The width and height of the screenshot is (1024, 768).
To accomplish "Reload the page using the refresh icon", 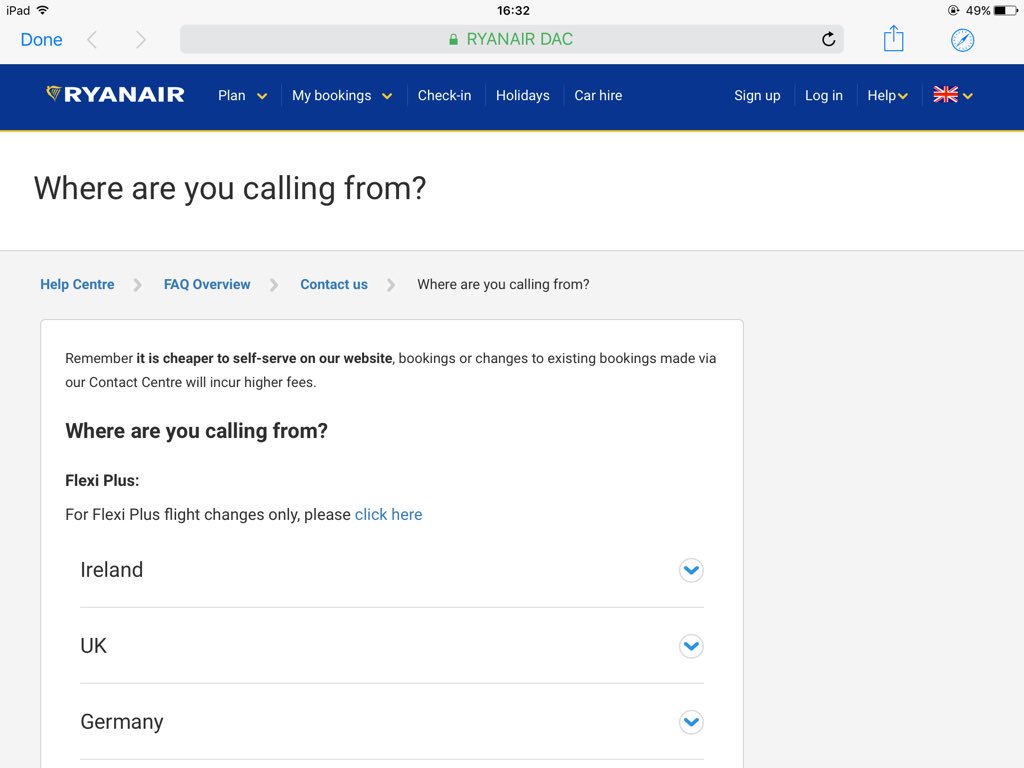I will click(828, 39).
